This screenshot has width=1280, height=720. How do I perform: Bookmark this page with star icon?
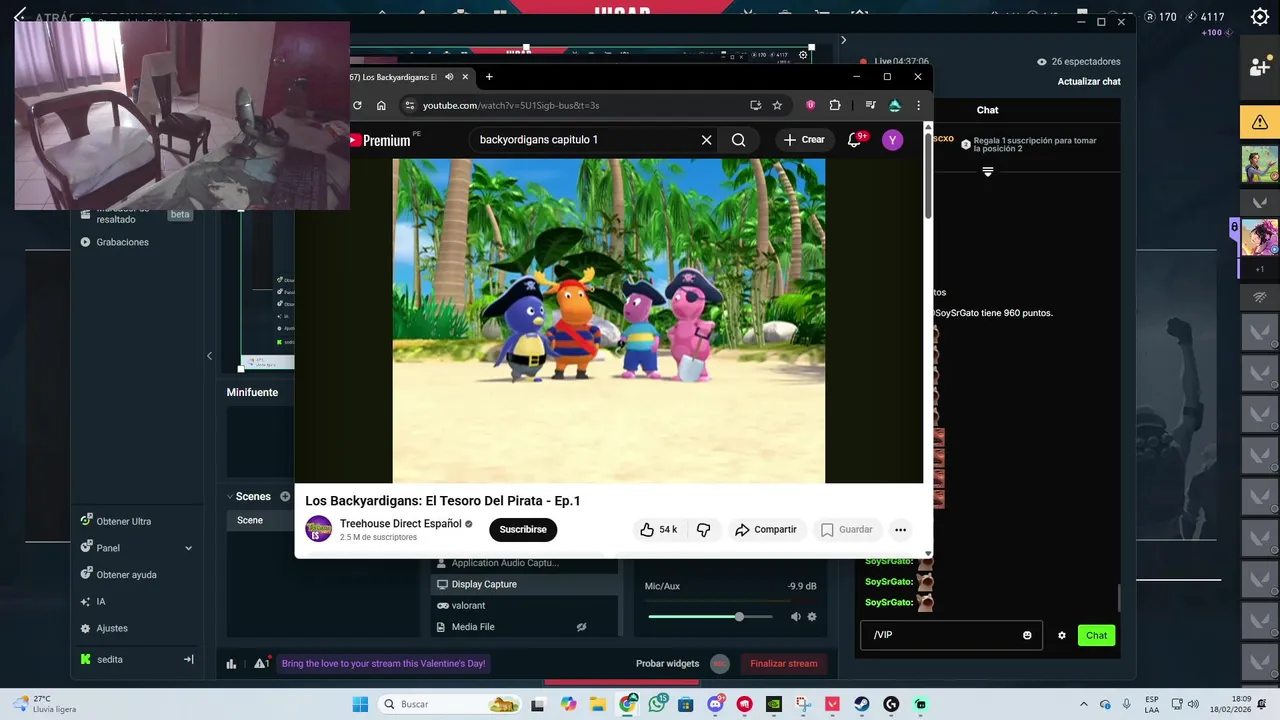[x=777, y=105]
